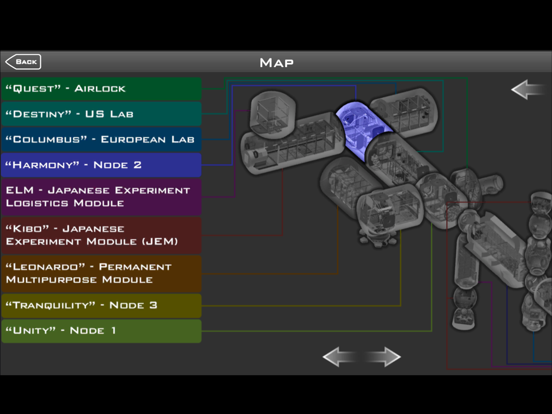Image resolution: width=552 pixels, height=414 pixels.
Task: Select the "Tranquility" - Node 3 entry
Action: [x=101, y=305]
